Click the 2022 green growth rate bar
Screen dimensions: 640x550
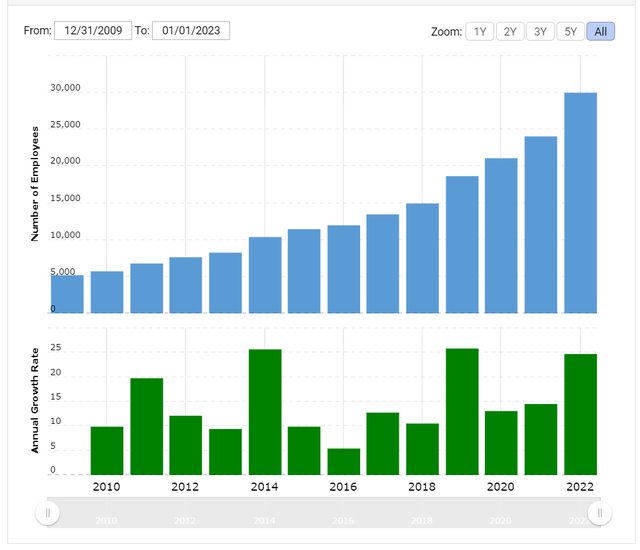pos(580,414)
